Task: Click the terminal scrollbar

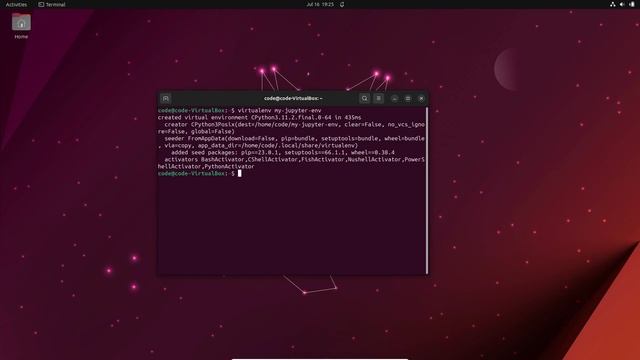Action: click(x=427, y=191)
